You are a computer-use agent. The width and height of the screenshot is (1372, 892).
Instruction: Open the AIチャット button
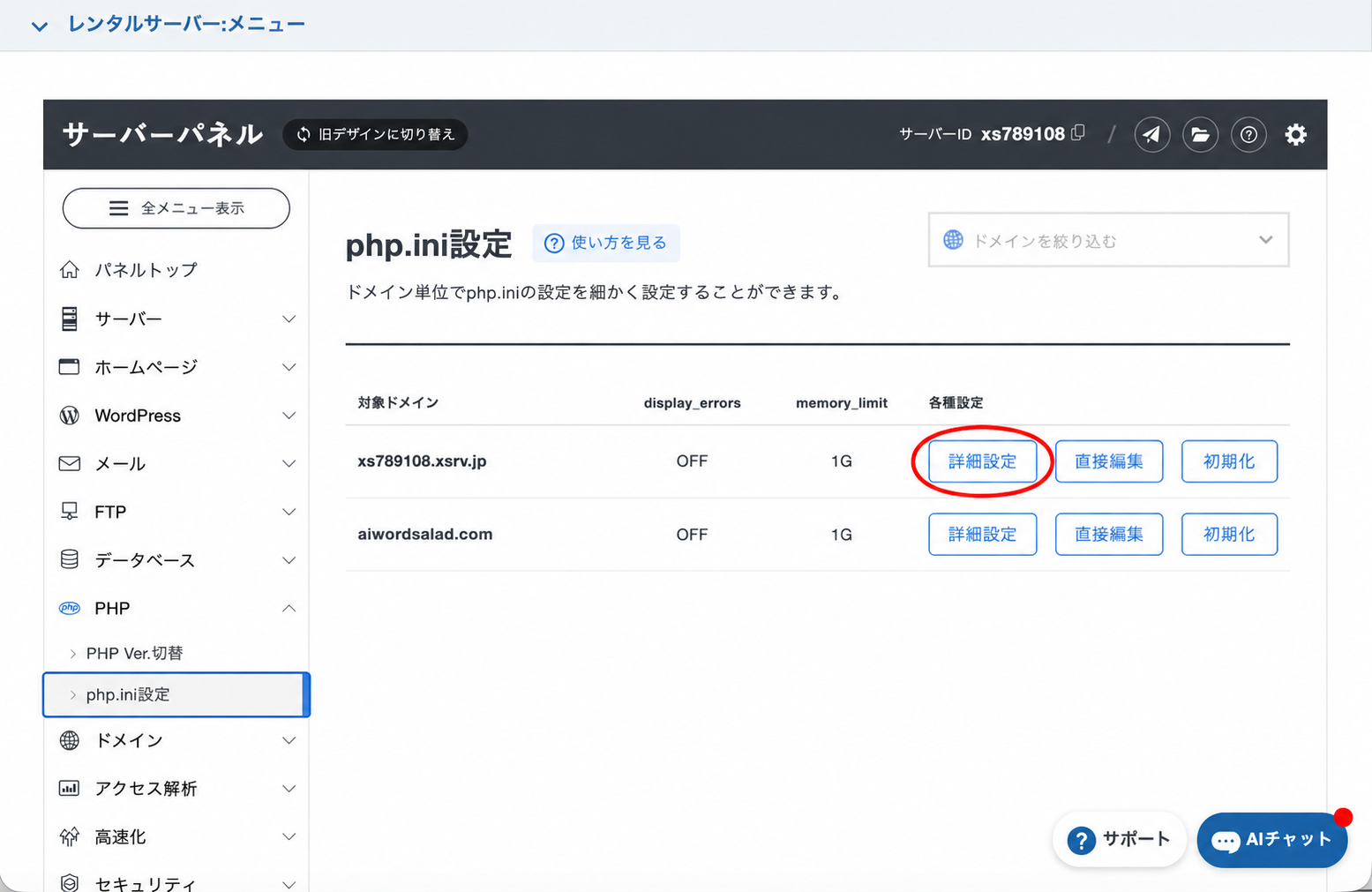pos(1272,840)
